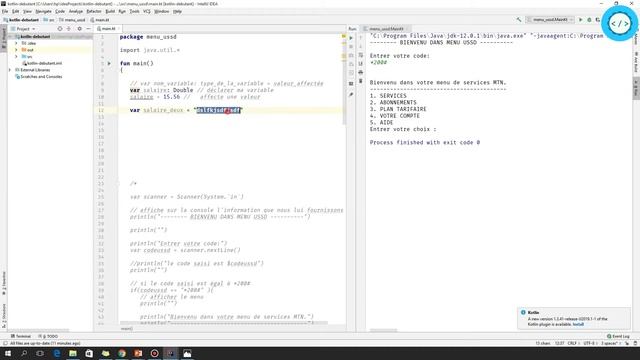Click the down arrow in Run console

(x=360, y=47)
